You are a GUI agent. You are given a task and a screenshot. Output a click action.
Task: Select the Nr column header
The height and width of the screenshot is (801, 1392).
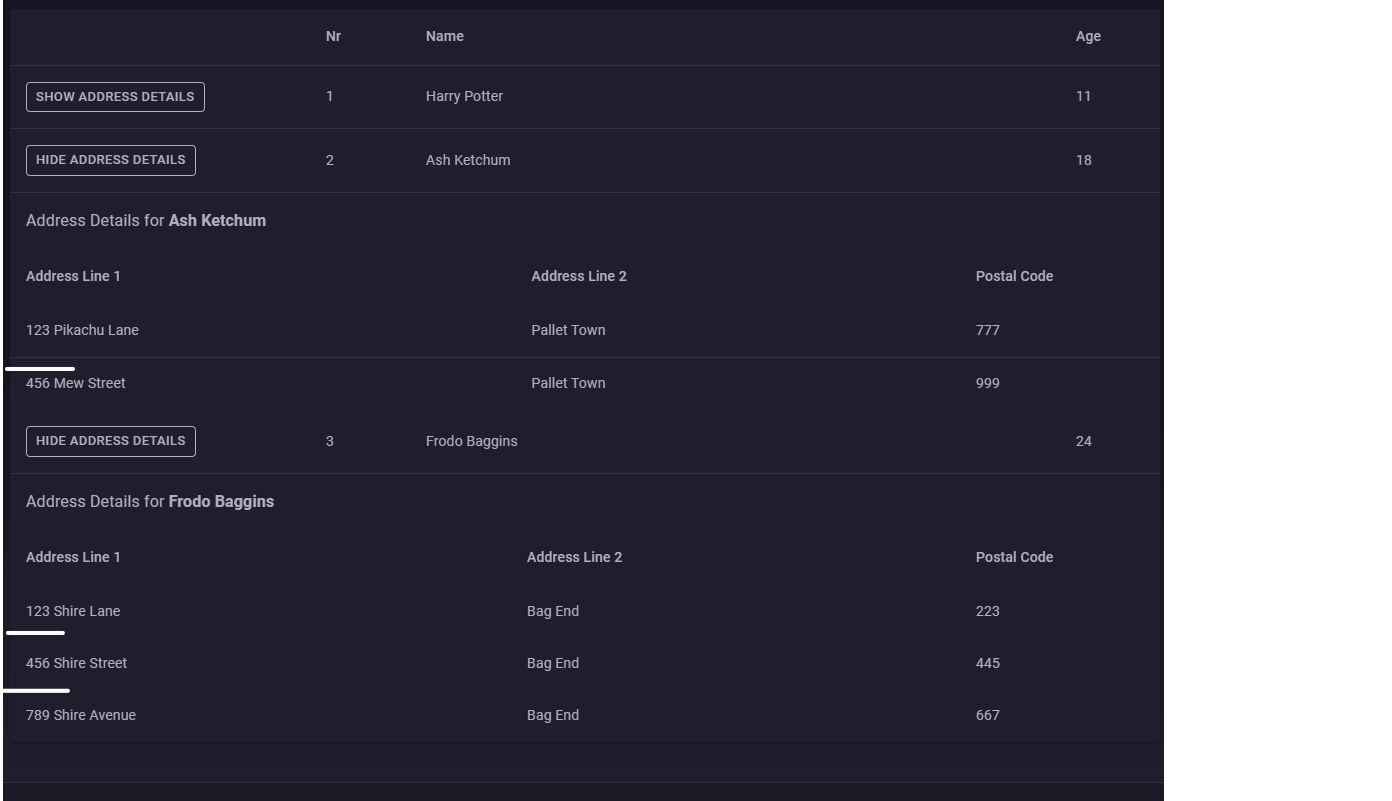point(333,36)
